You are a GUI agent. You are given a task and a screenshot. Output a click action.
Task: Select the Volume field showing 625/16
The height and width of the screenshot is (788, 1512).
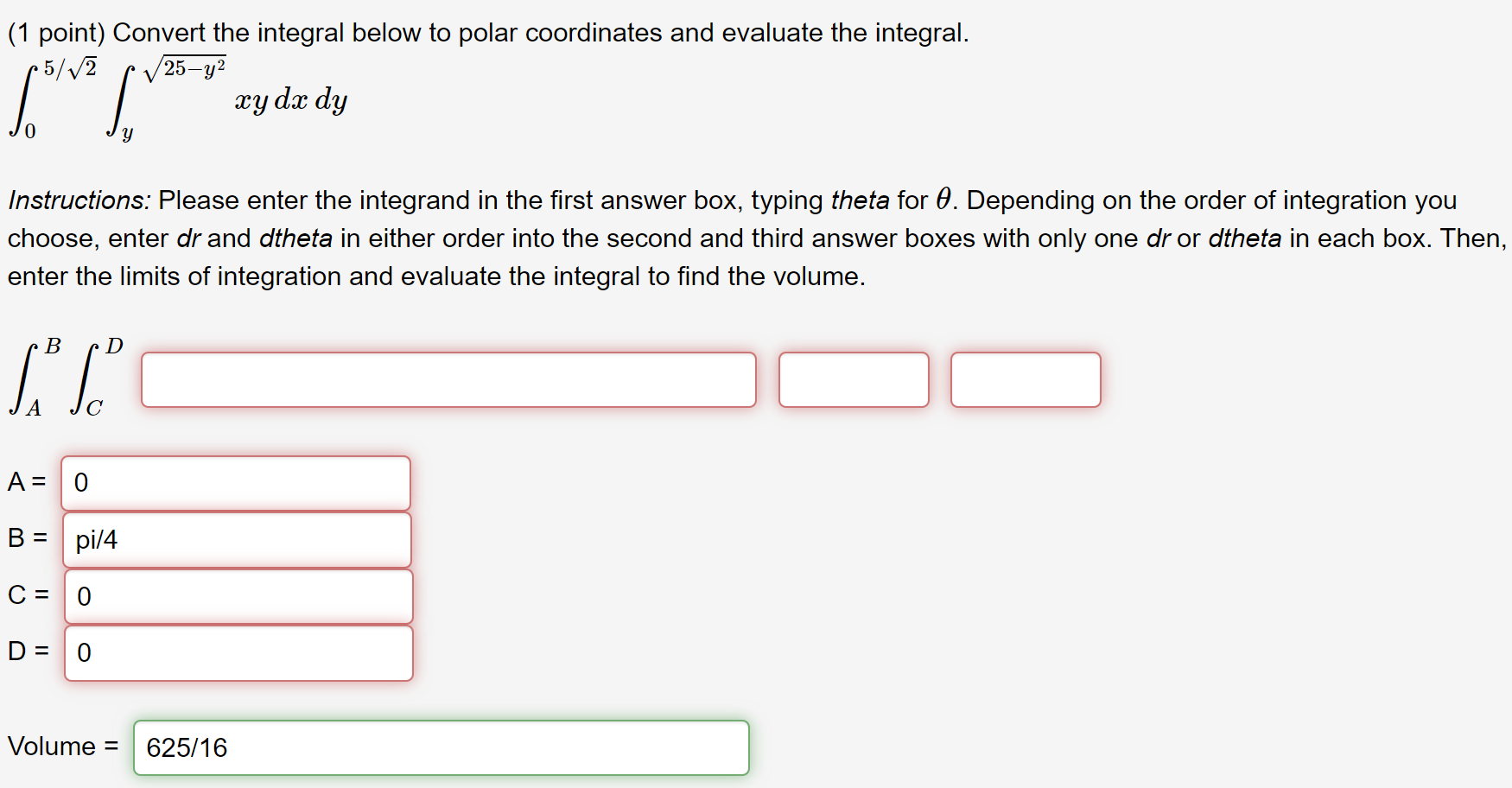[x=442, y=747]
